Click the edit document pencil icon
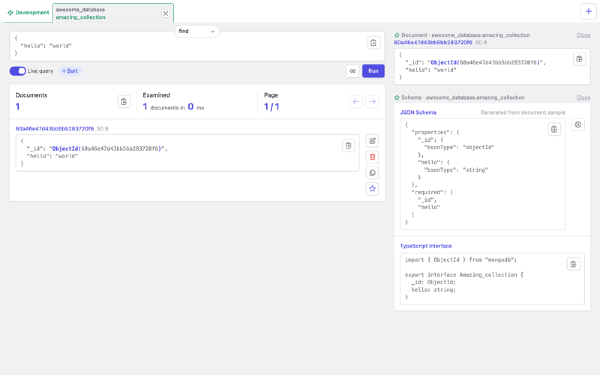The image size is (600, 375). (x=372, y=141)
